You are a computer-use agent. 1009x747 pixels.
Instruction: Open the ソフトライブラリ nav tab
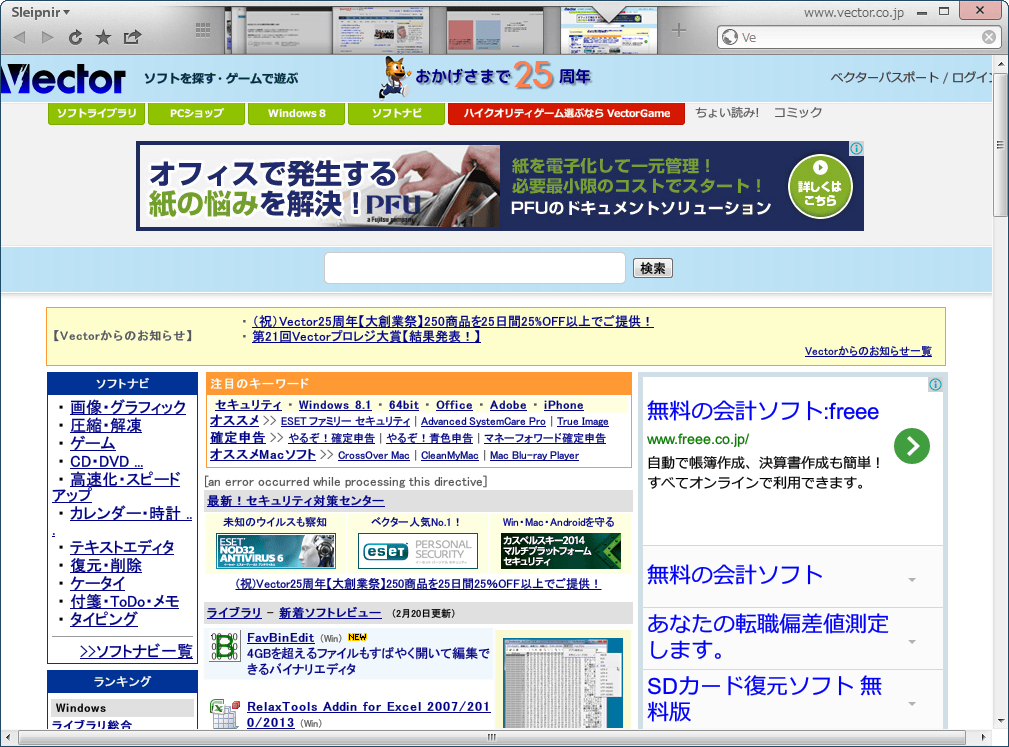point(97,113)
